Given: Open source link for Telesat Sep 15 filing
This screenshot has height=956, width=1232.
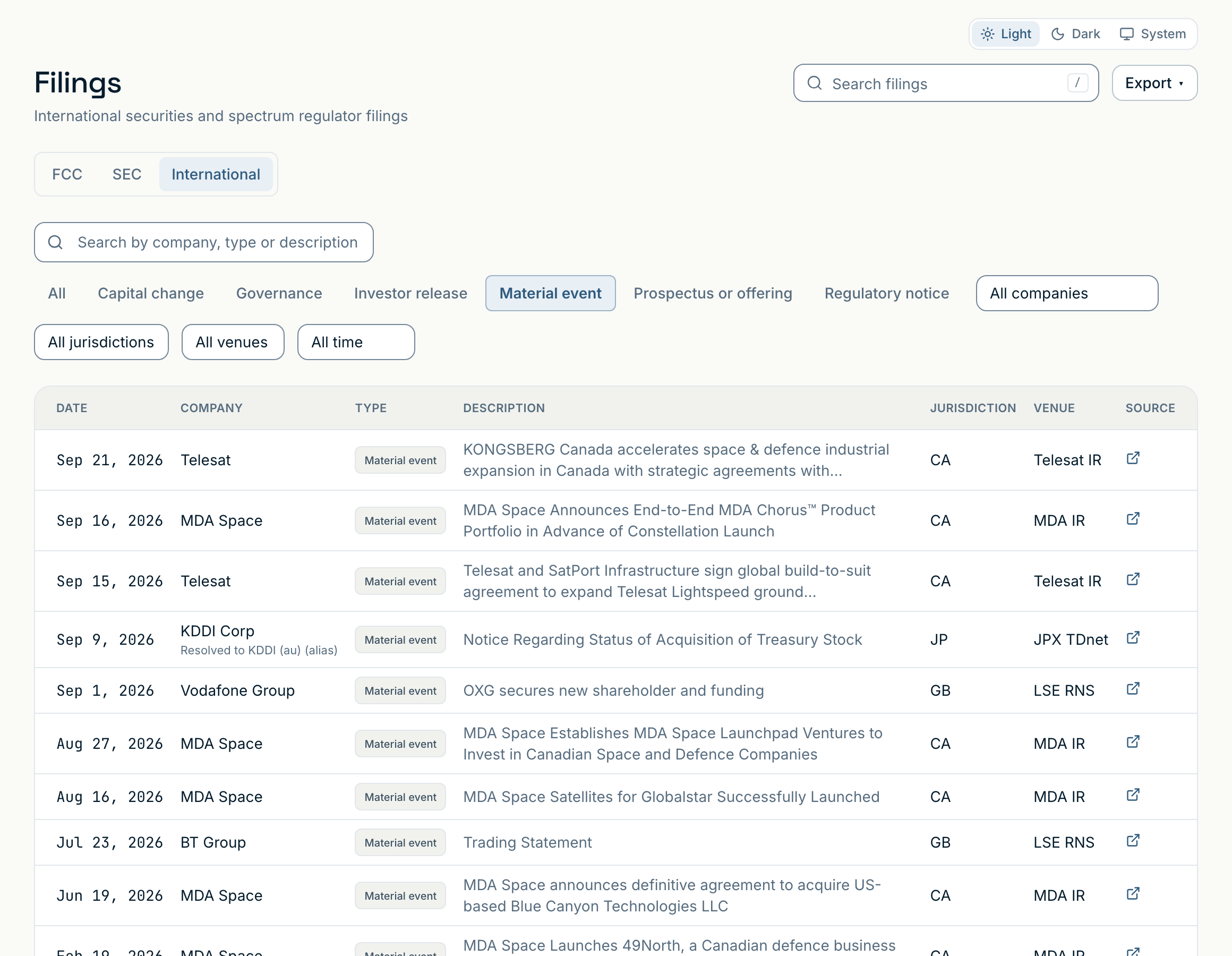Looking at the screenshot, I should [x=1133, y=579].
